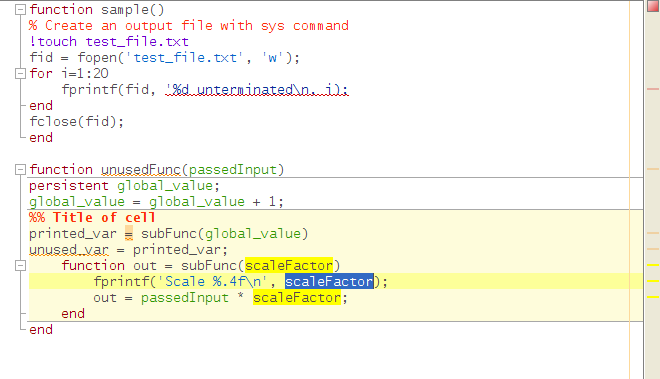Click the 'Scale %.4f\n' format string
The height and width of the screenshot is (379, 660).
pos(213,282)
